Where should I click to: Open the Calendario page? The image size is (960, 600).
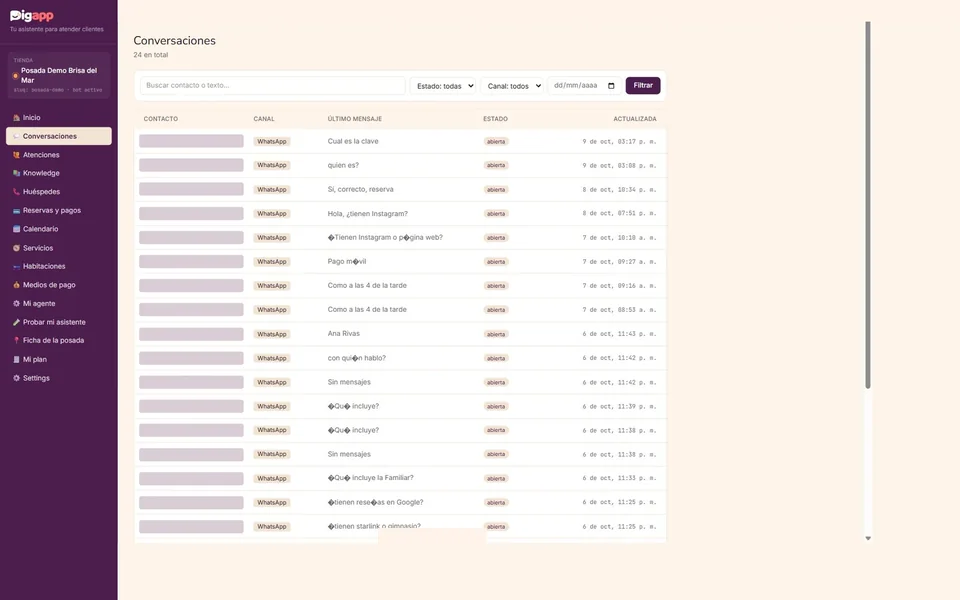(x=59, y=229)
